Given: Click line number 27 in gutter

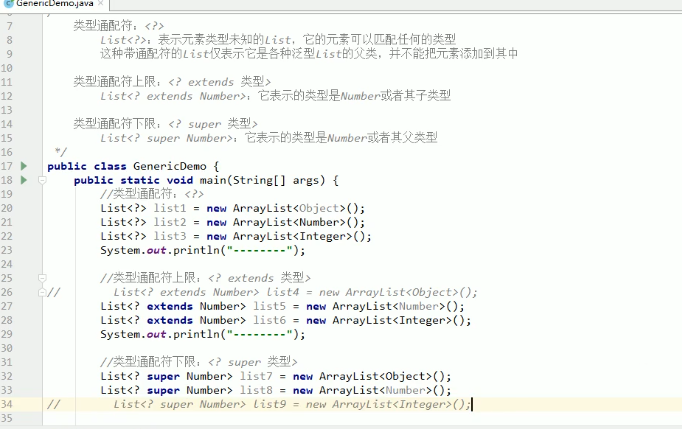Looking at the screenshot, I should tap(7, 306).
